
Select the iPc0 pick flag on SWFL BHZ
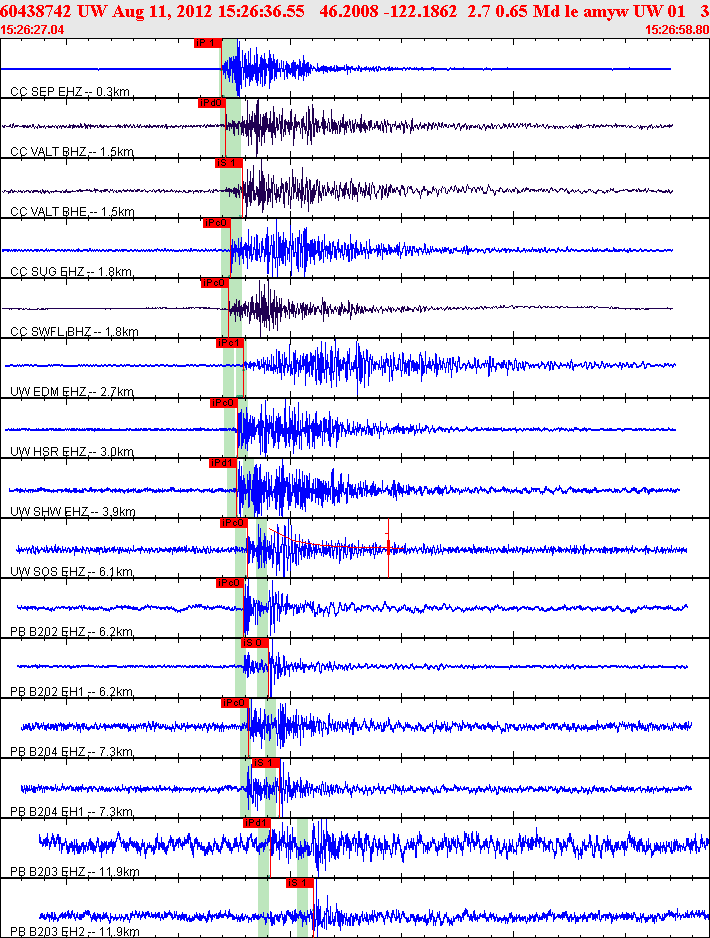pyautogui.click(x=215, y=282)
